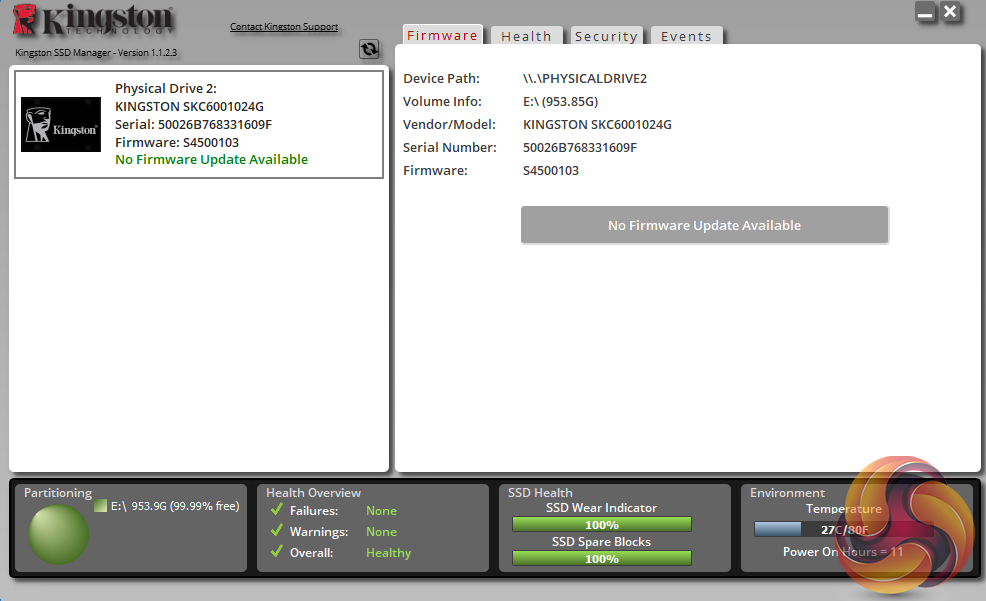Click the SSD Spare Blocks 100% bar
The width and height of the screenshot is (986, 601).
[x=602, y=558]
